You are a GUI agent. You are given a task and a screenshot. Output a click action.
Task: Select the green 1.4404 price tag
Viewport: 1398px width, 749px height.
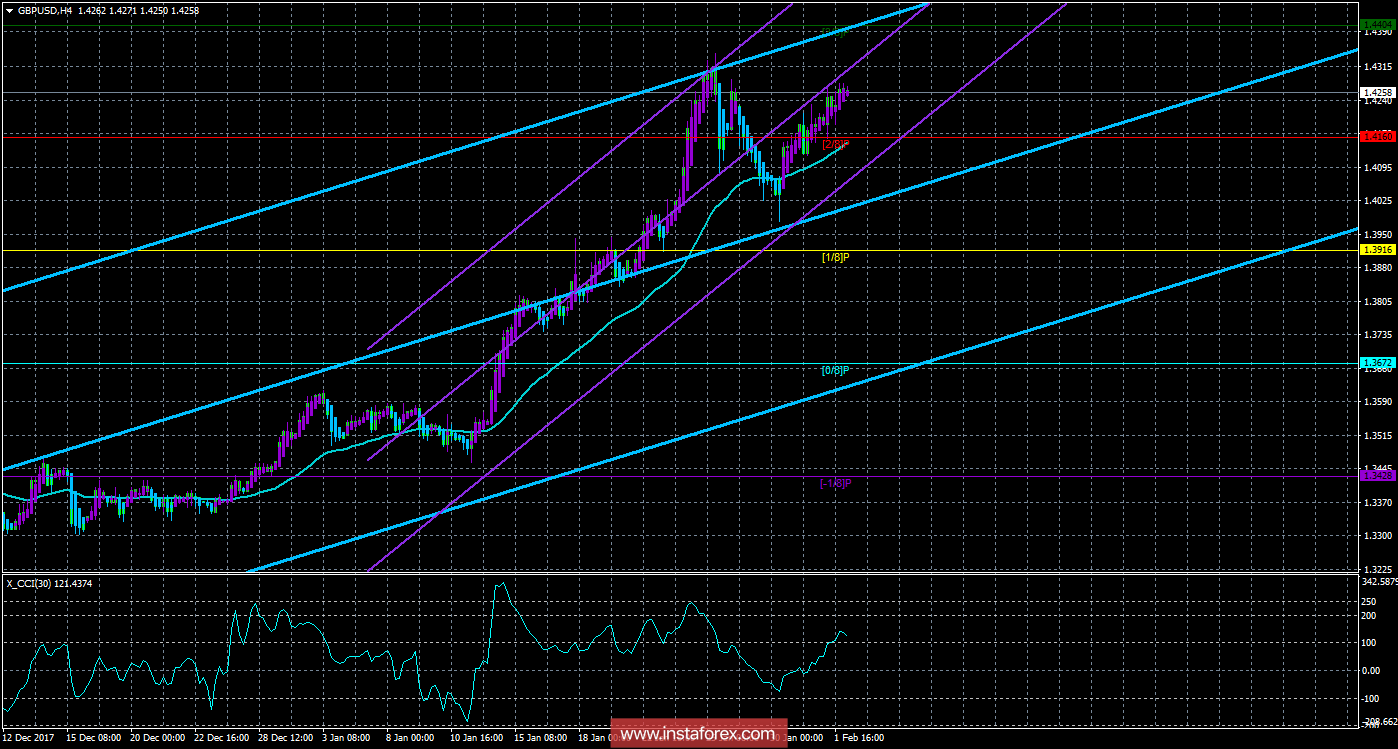(1378, 24)
